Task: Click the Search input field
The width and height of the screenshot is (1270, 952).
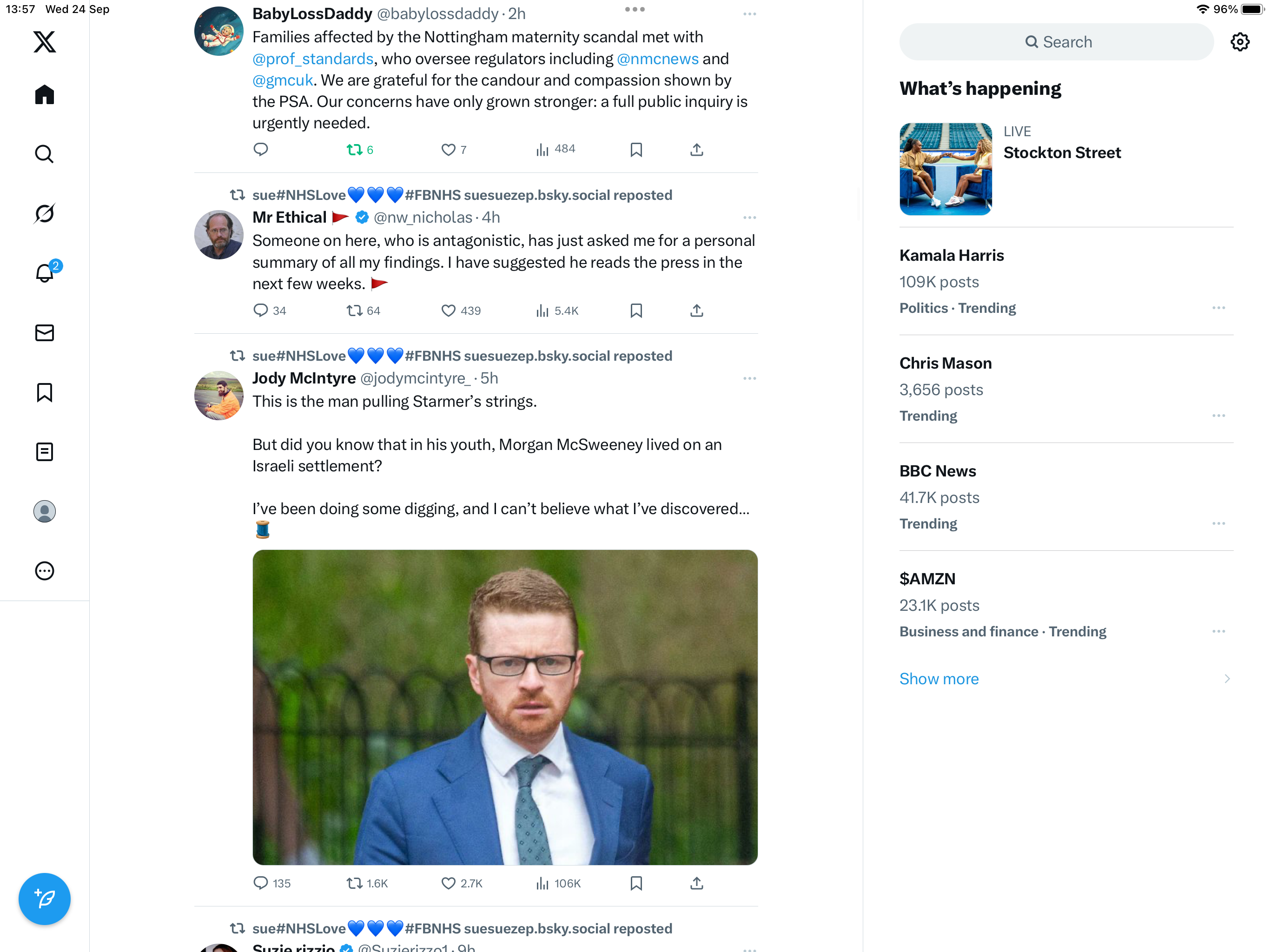Action: pyautogui.click(x=1057, y=42)
